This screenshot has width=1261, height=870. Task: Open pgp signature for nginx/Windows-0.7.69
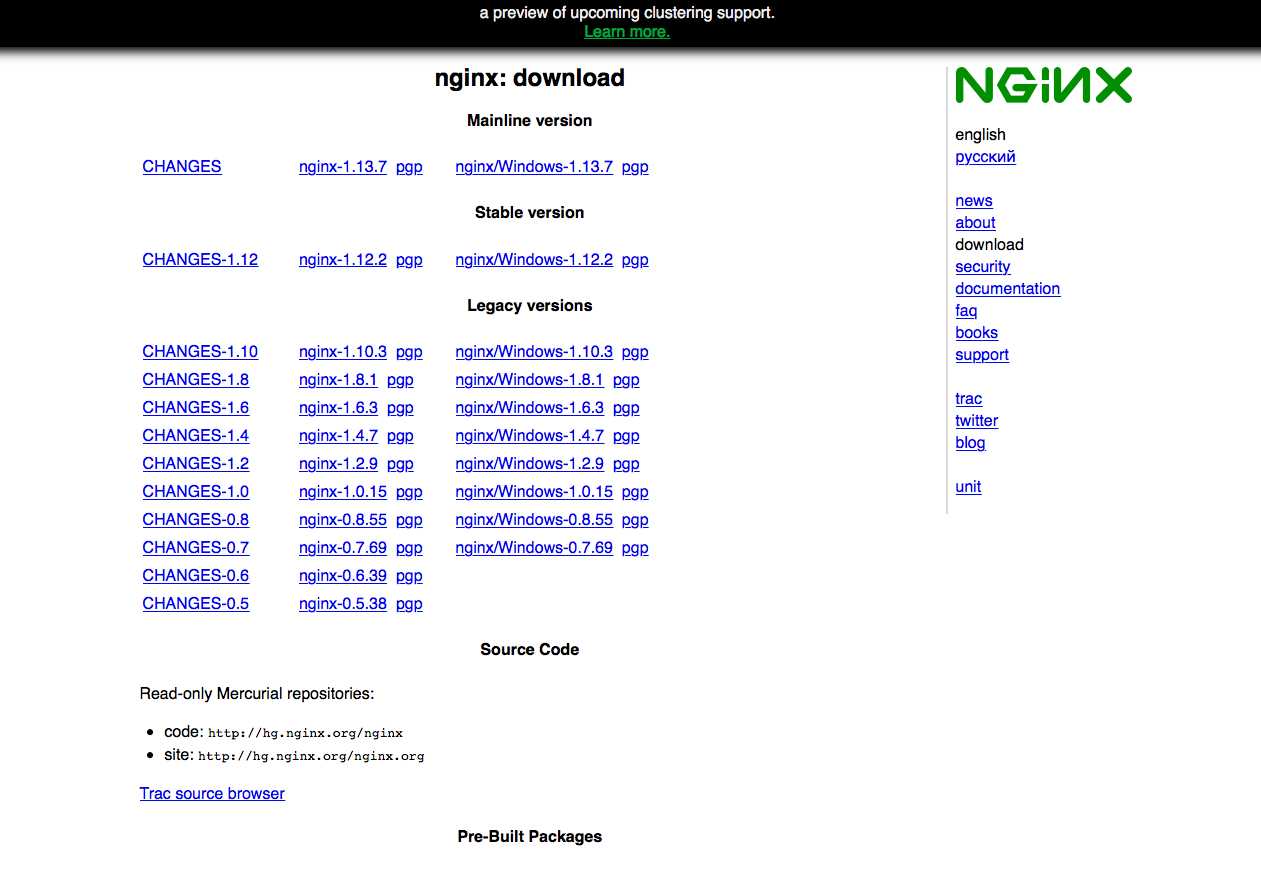point(635,548)
